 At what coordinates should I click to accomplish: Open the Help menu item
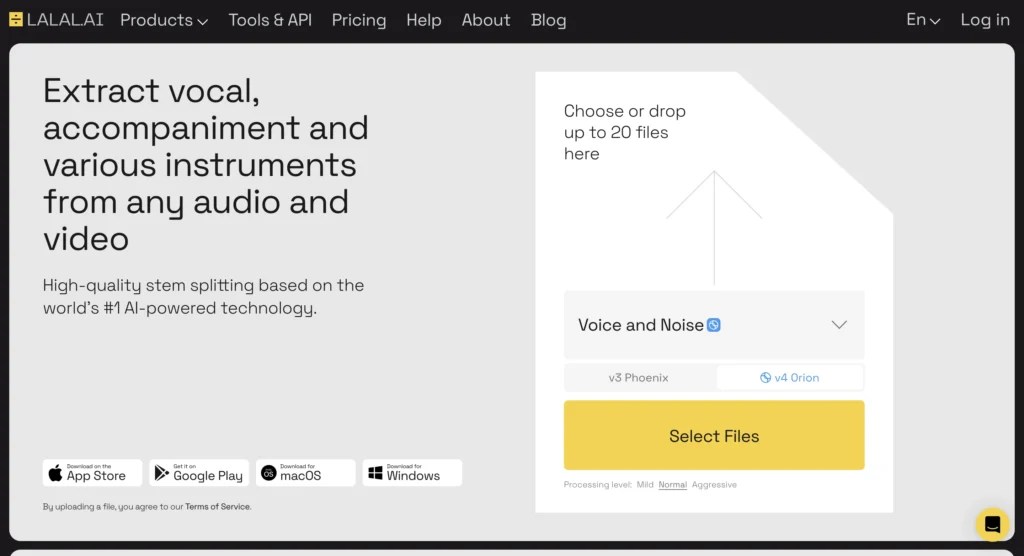[x=424, y=20]
